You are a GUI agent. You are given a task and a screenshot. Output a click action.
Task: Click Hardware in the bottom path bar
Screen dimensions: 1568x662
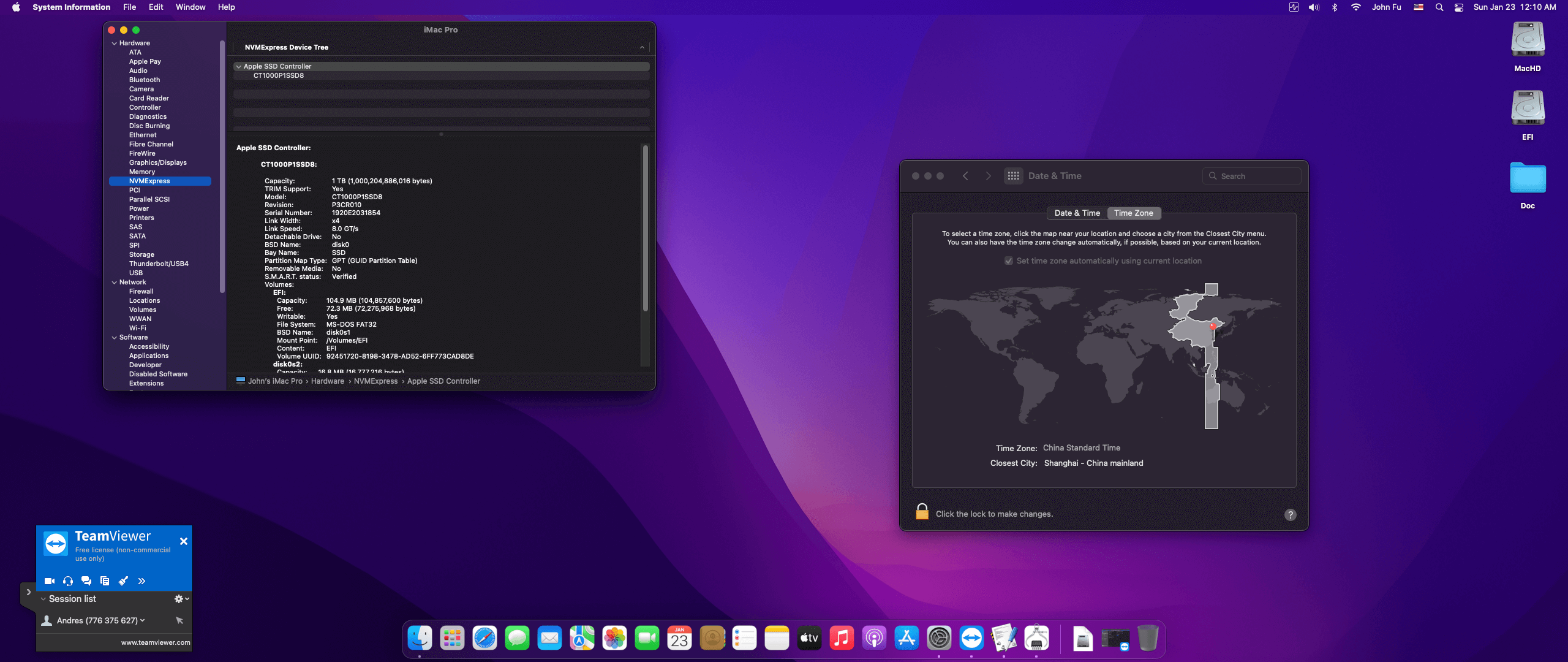pos(328,381)
